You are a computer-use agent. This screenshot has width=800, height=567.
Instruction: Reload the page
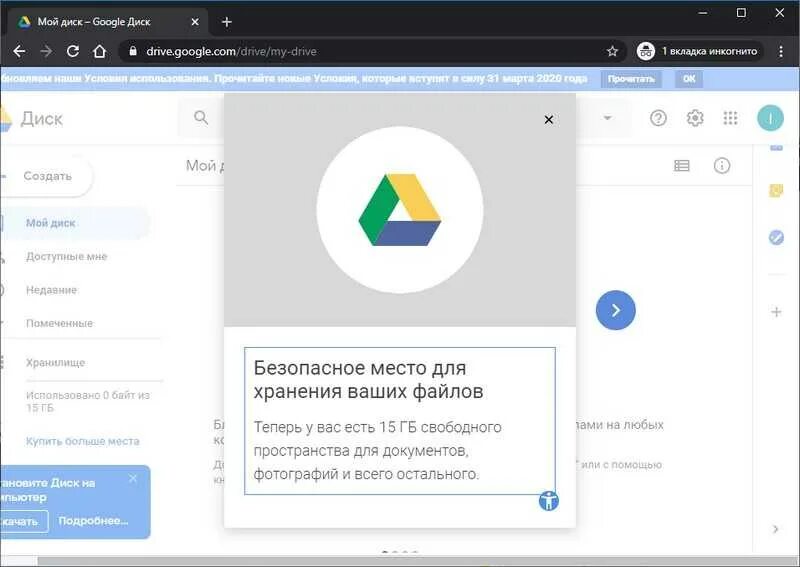click(73, 51)
